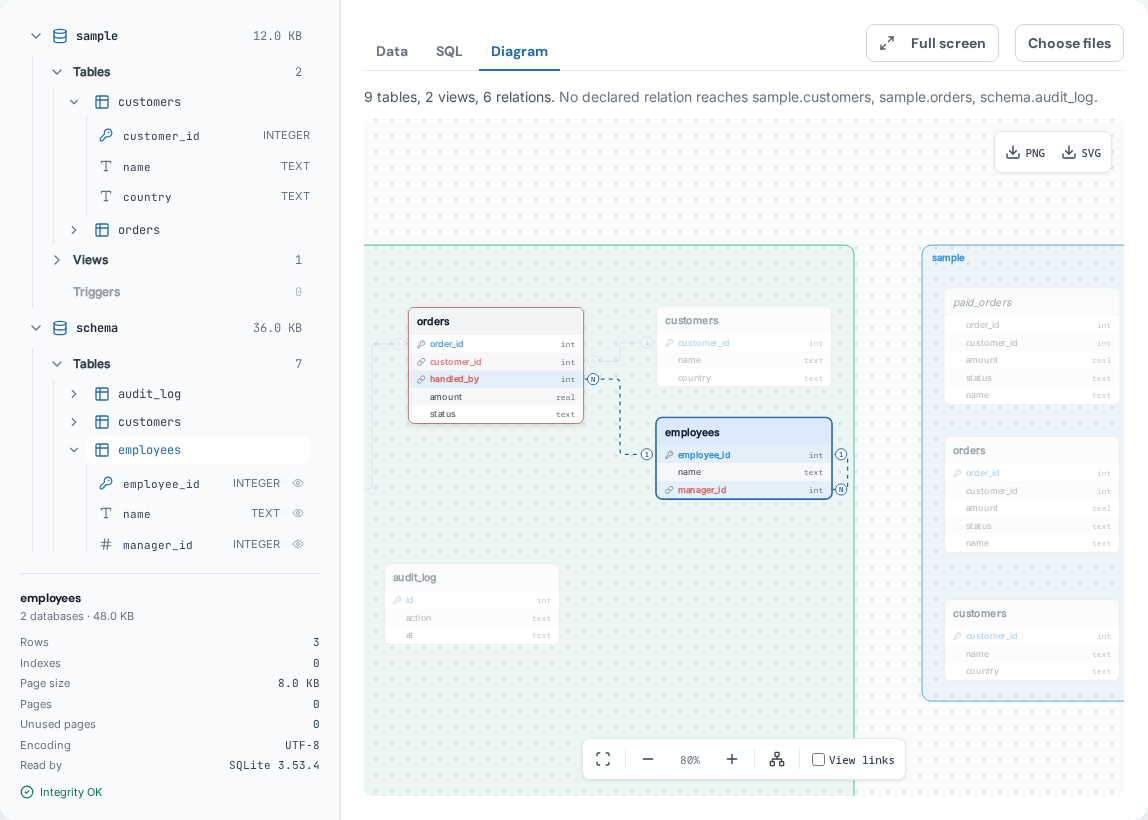Toggle the eye on the sidebar name TEXT row
This screenshot has height=820, width=1148.
298,513
